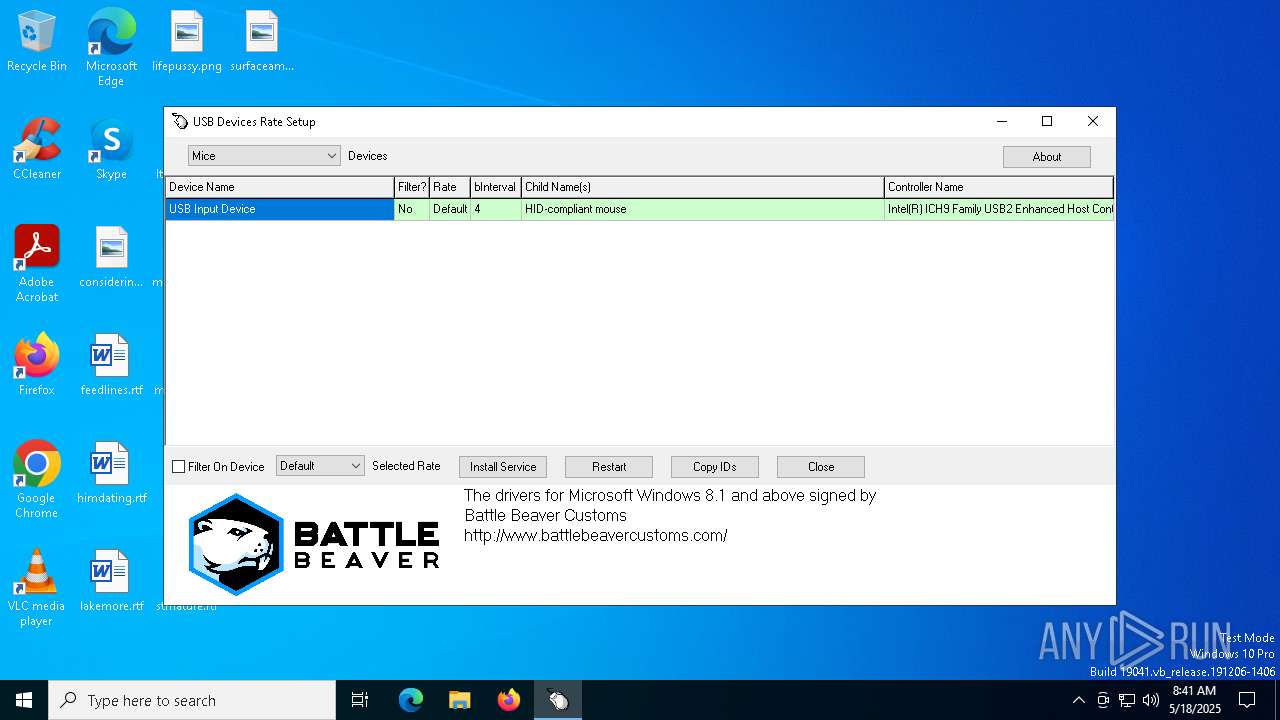The width and height of the screenshot is (1280, 720).
Task: Open the Firefox desktop shortcut
Action: click(37, 365)
